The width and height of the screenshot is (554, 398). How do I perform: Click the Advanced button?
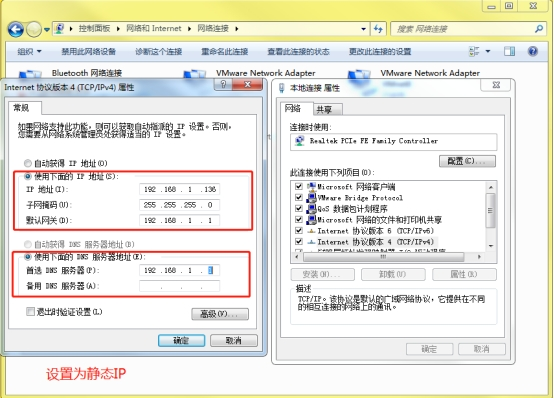click(220, 314)
